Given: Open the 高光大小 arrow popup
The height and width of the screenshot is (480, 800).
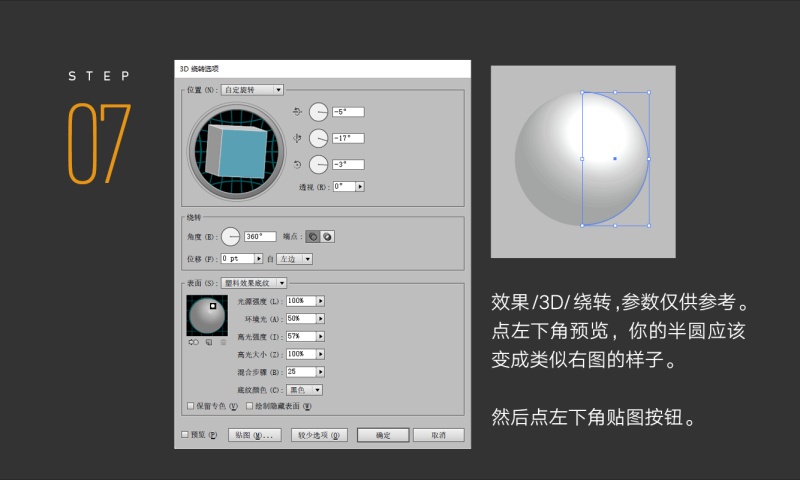Looking at the screenshot, I should (320, 354).
